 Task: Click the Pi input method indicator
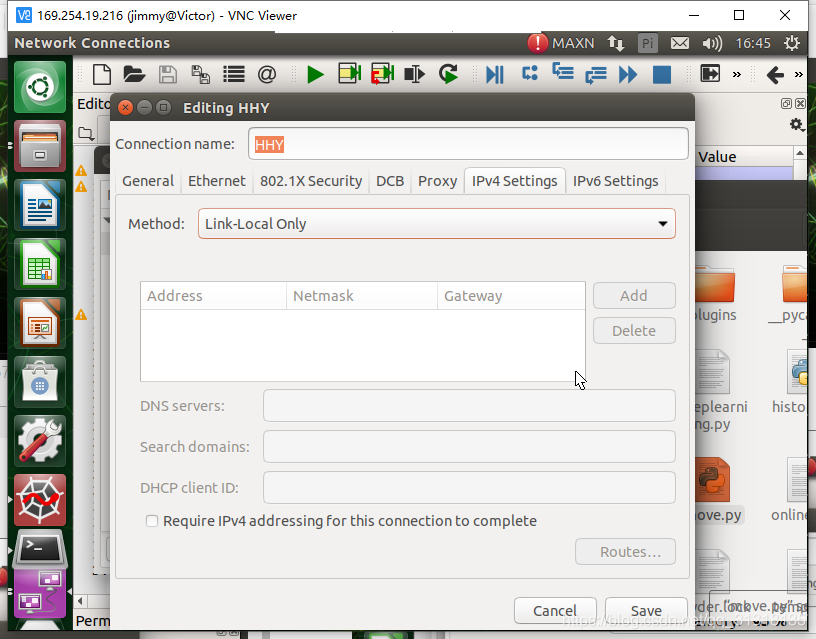tap(647, 43)
